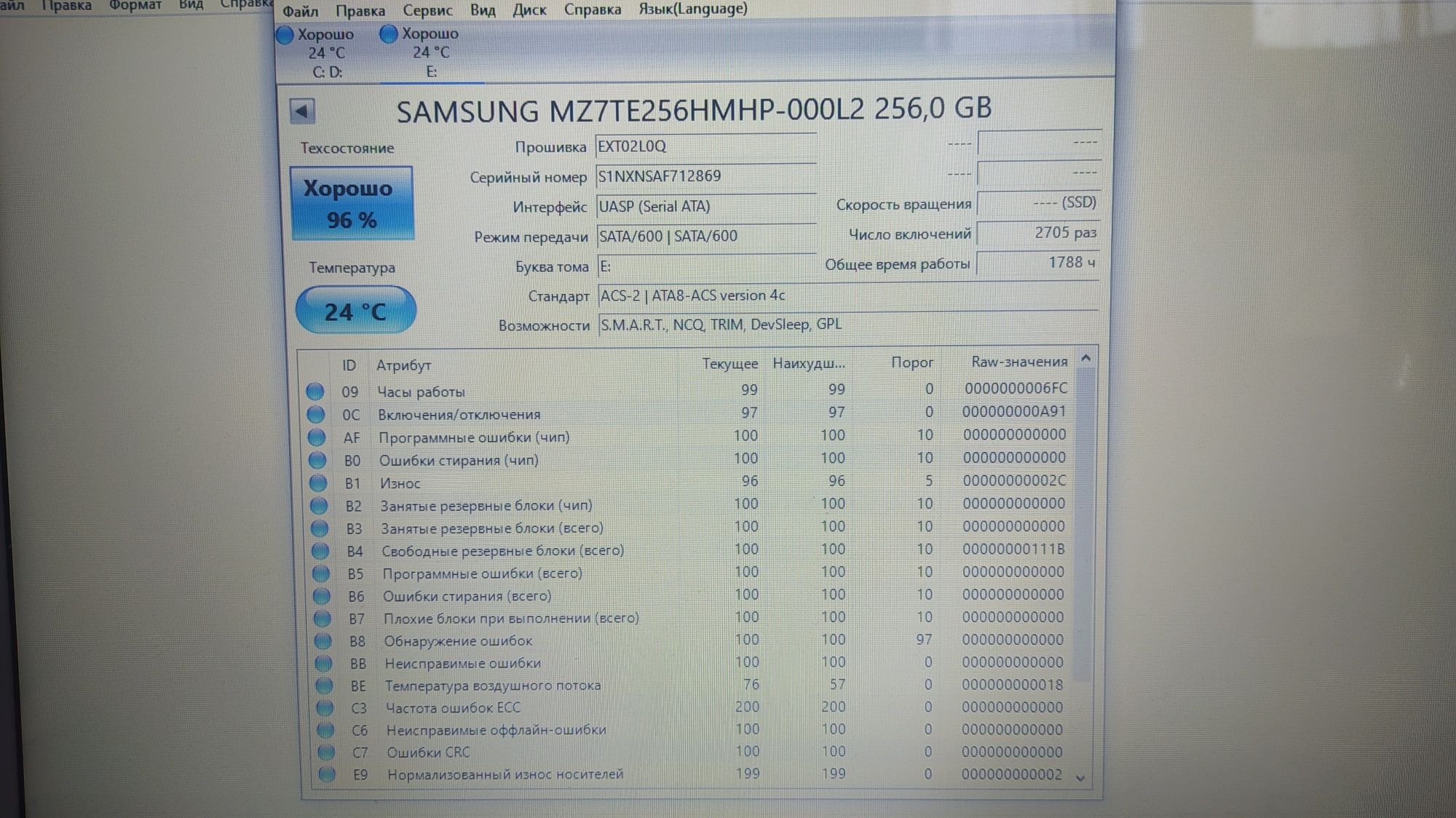Click the power-on count value 2705 раз
Viewport: 1456px width, 818px height.
point(1038,233)
